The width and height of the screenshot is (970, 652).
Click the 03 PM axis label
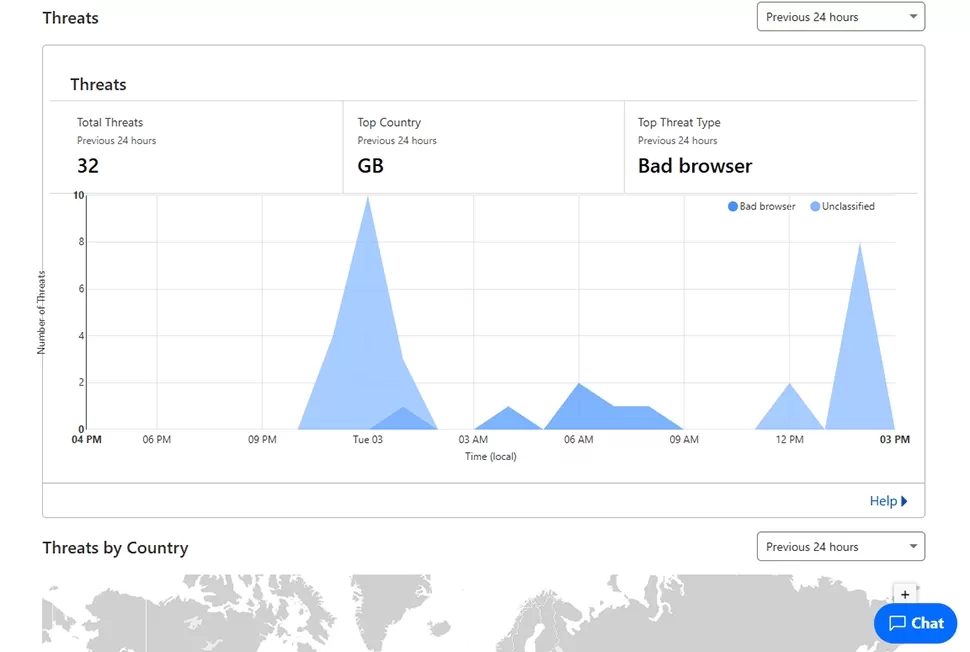895,439
